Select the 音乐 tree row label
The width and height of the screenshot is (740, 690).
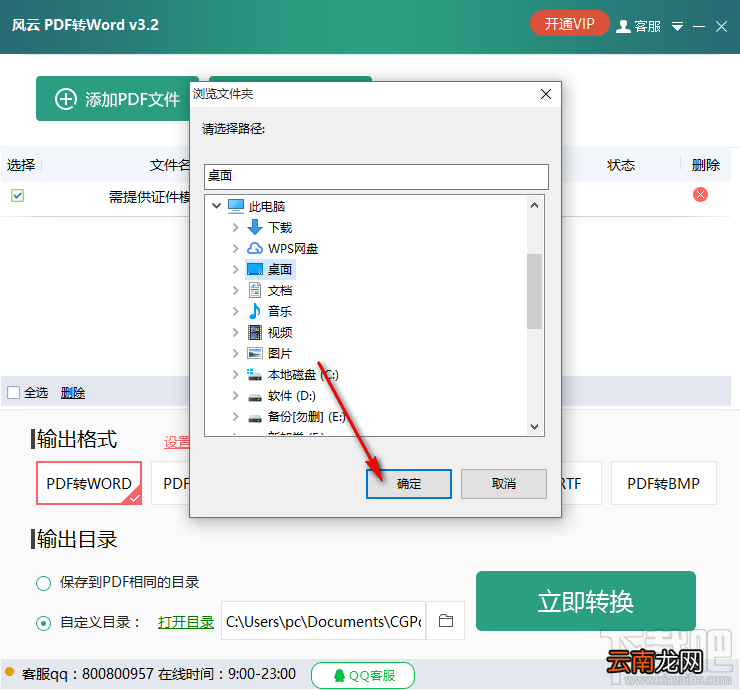click(280, 311)
